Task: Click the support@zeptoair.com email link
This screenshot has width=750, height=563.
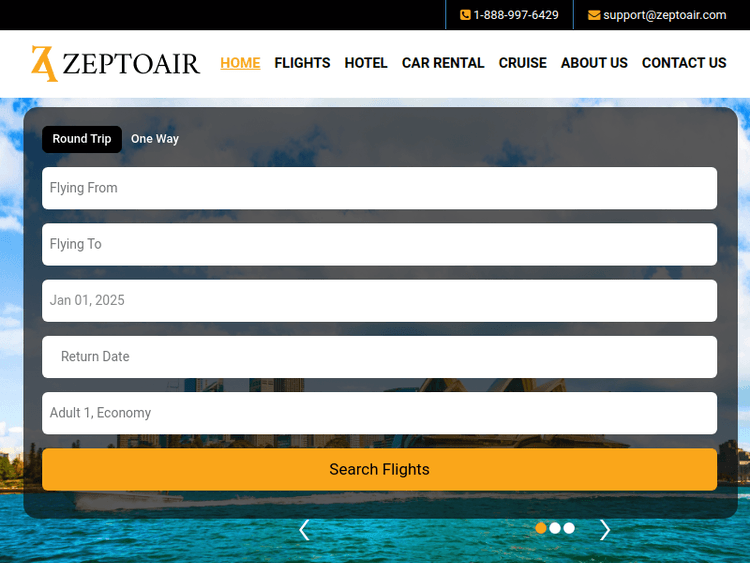Action: click(x=664, y=15)
